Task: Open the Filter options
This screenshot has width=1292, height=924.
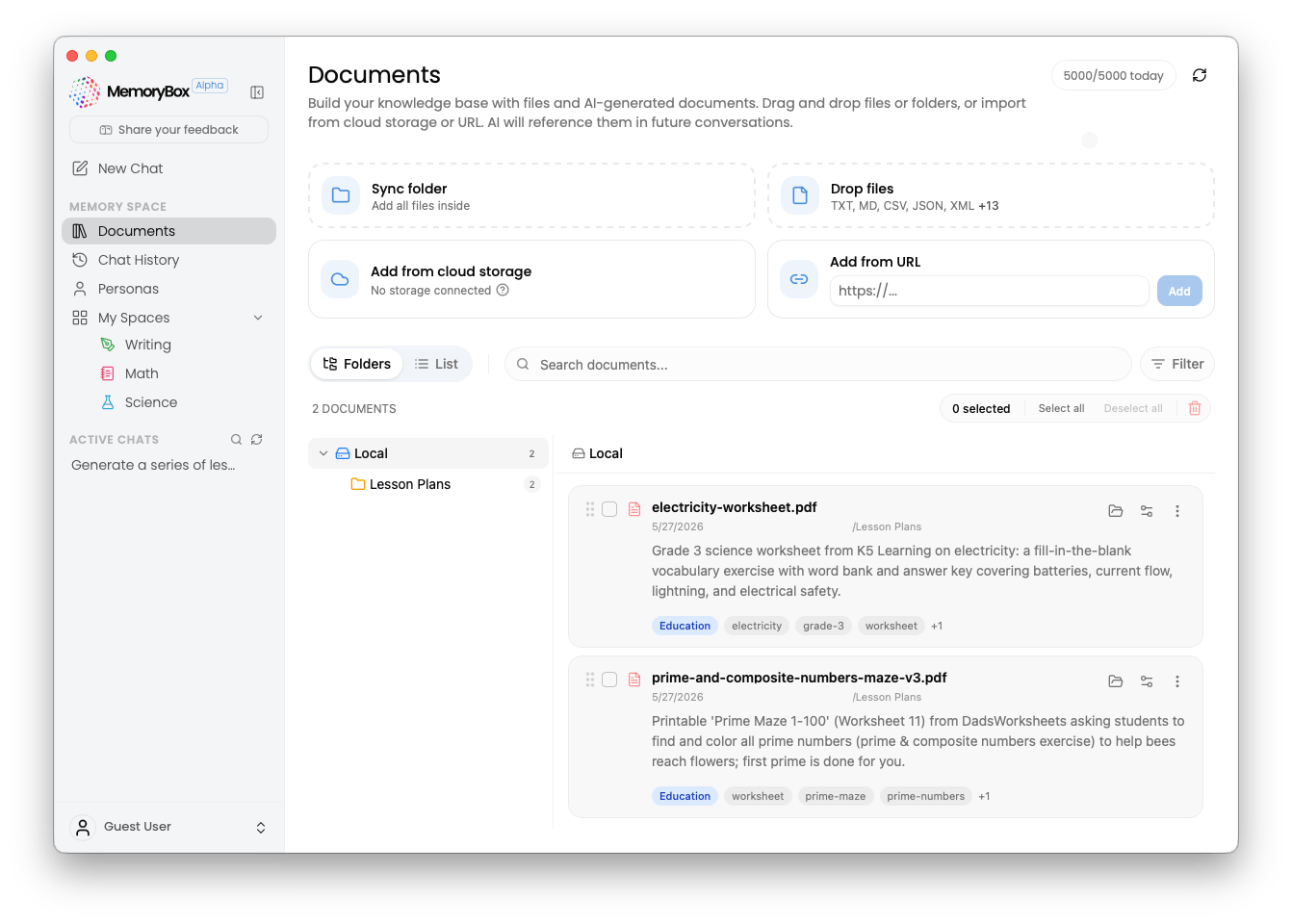Action: (1177, 364)
